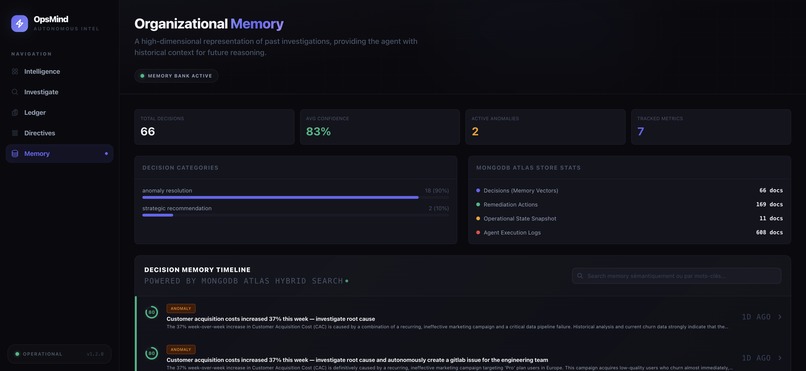
Task: Click the Operational status label in sidebar footer
Action: pyautogui.click(x=42, y=354)
